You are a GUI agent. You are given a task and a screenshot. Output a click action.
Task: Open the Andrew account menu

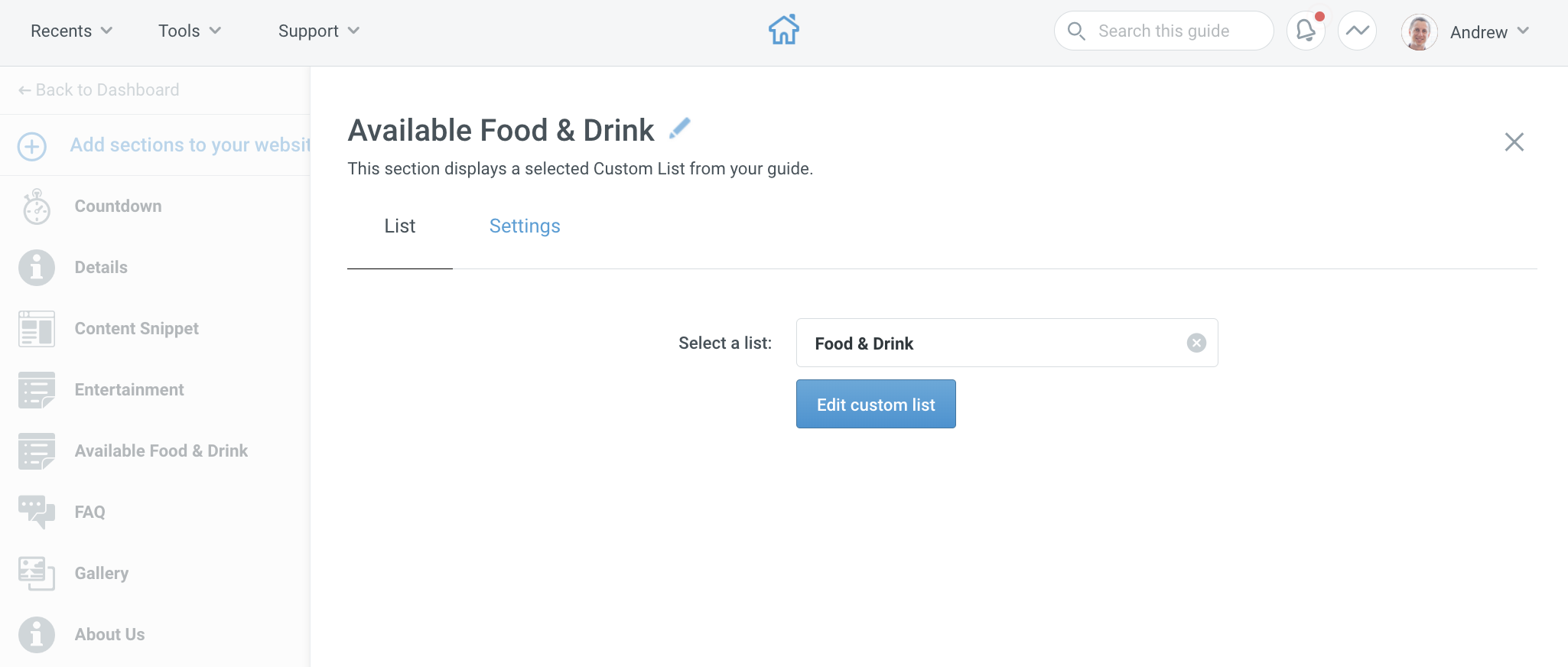(x=1466, y=31)
